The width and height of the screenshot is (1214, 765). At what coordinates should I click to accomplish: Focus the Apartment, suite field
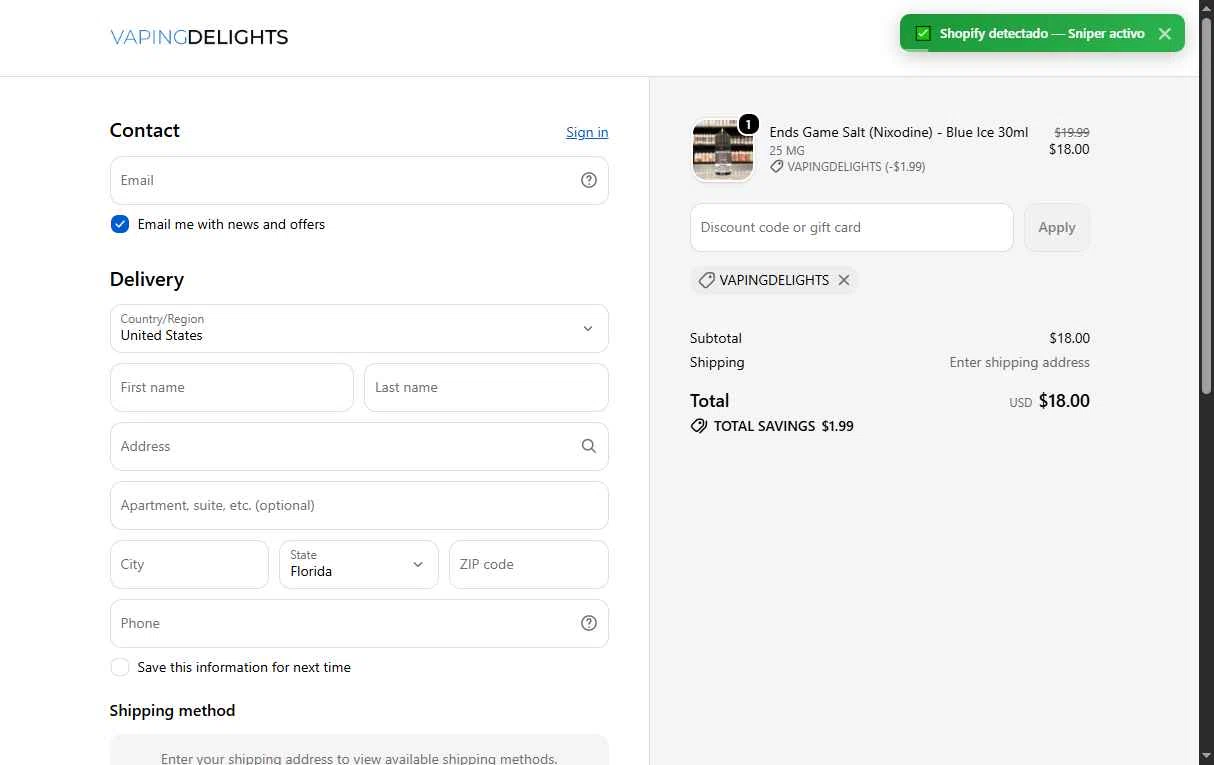point(359,505)
